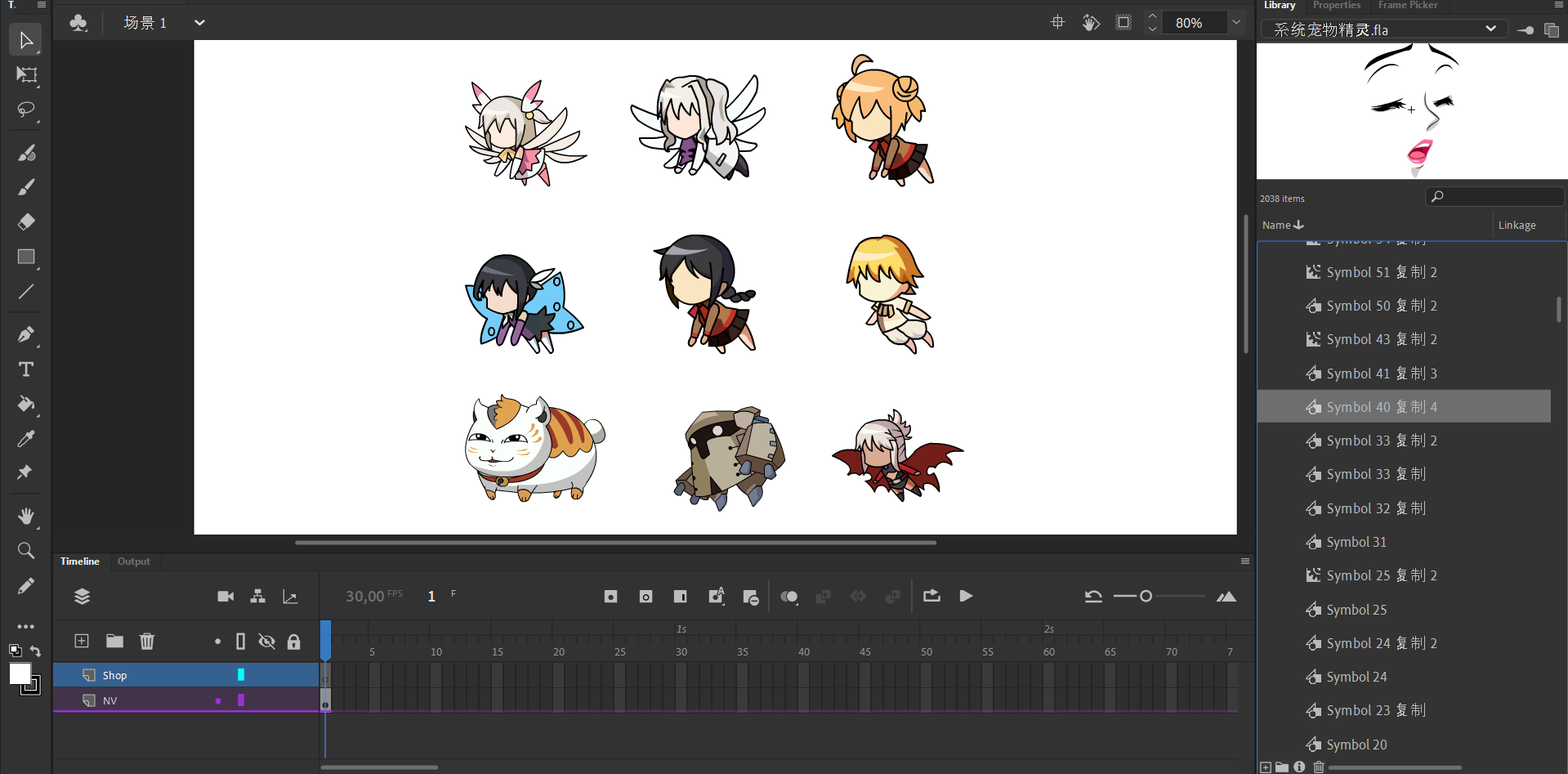Click the white fill color swatch
The image size is (1568, 774).
click(x=20, y=673)
